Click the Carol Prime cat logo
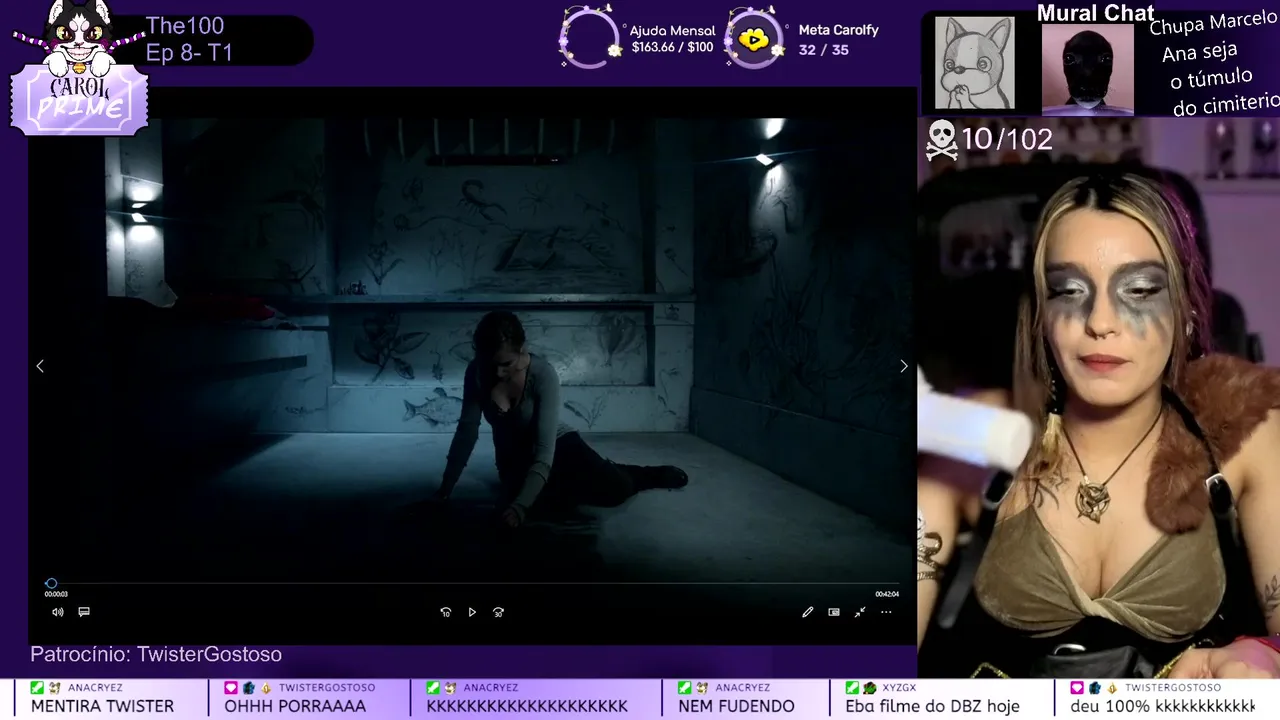 [x=78, y=68]
